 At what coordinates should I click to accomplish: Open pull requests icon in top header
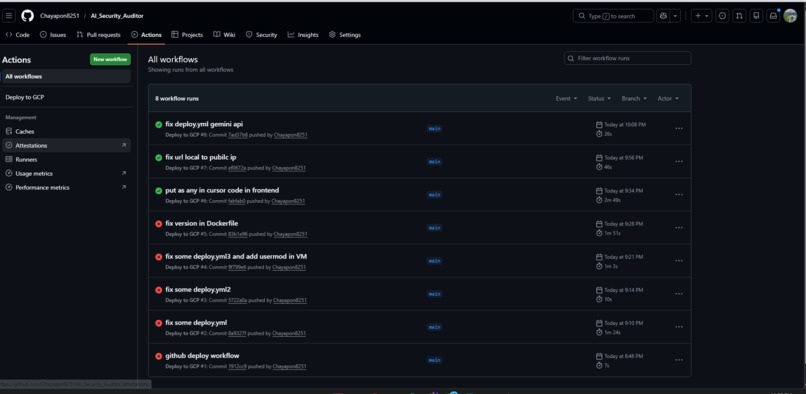pyautogui.click(x=739, y=16)
